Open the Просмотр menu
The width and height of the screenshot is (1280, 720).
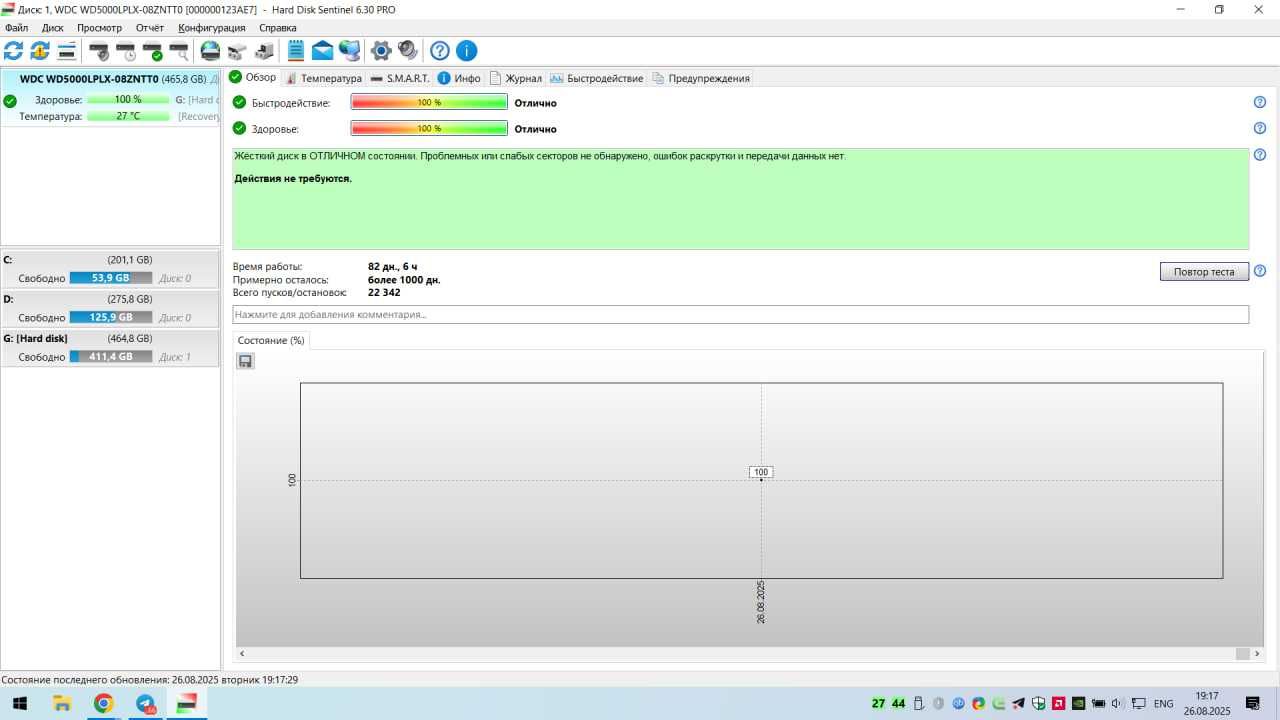tap(99, 28)
